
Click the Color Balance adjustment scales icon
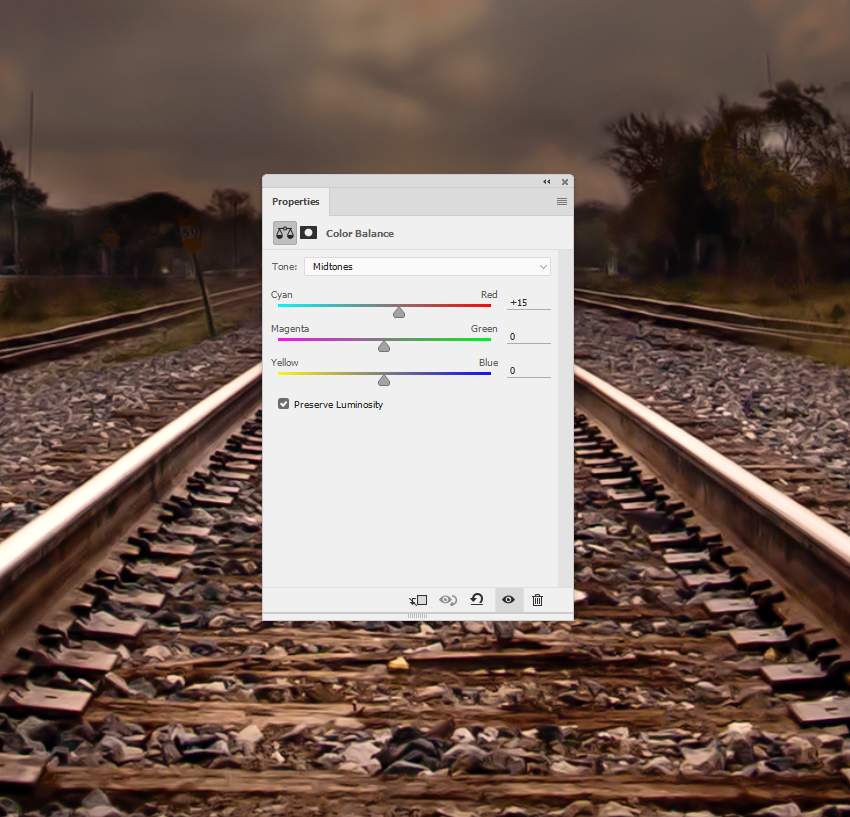(285, 233)
